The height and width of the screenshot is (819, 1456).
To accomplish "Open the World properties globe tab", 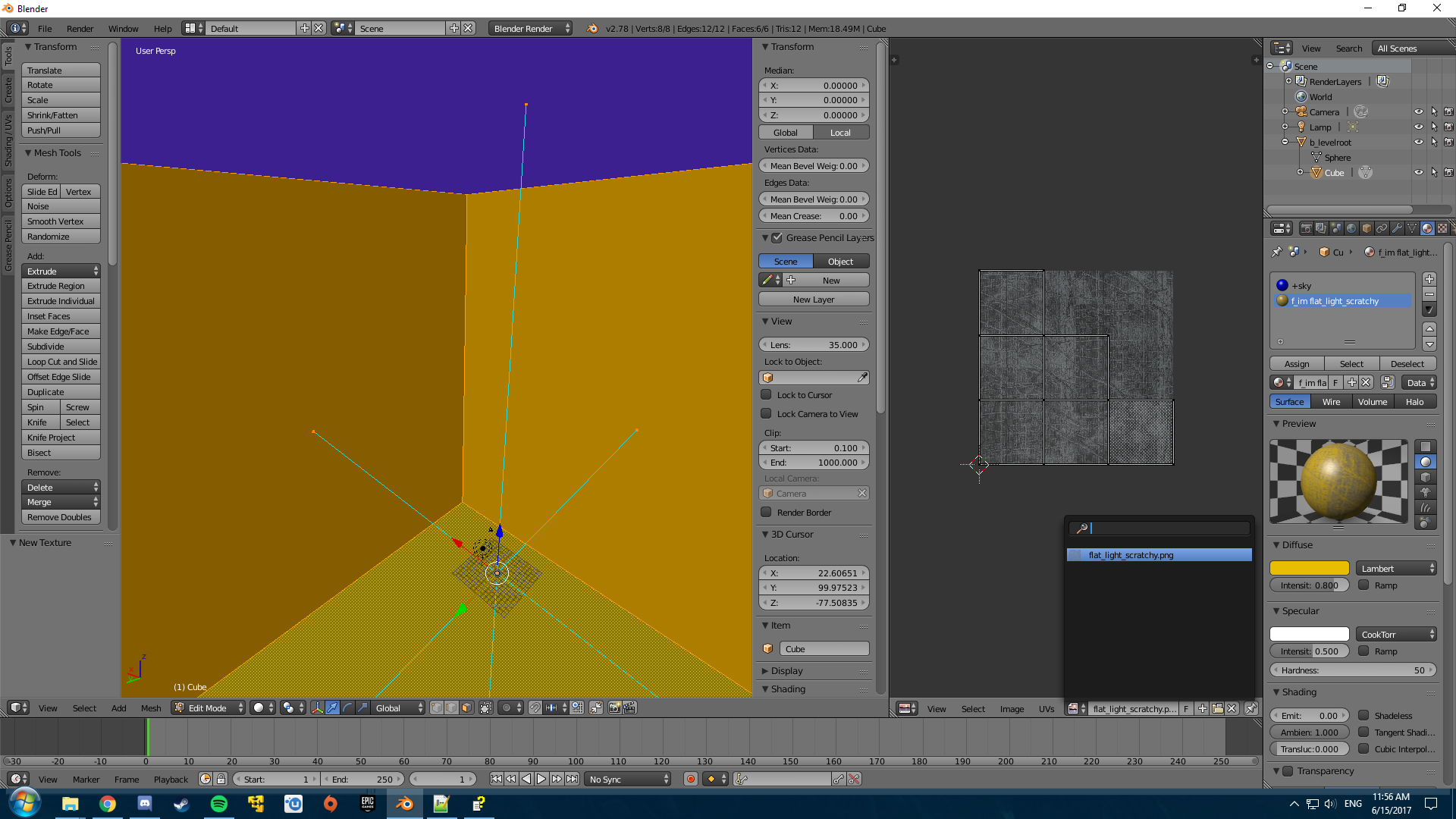I will coord(1351,228).
